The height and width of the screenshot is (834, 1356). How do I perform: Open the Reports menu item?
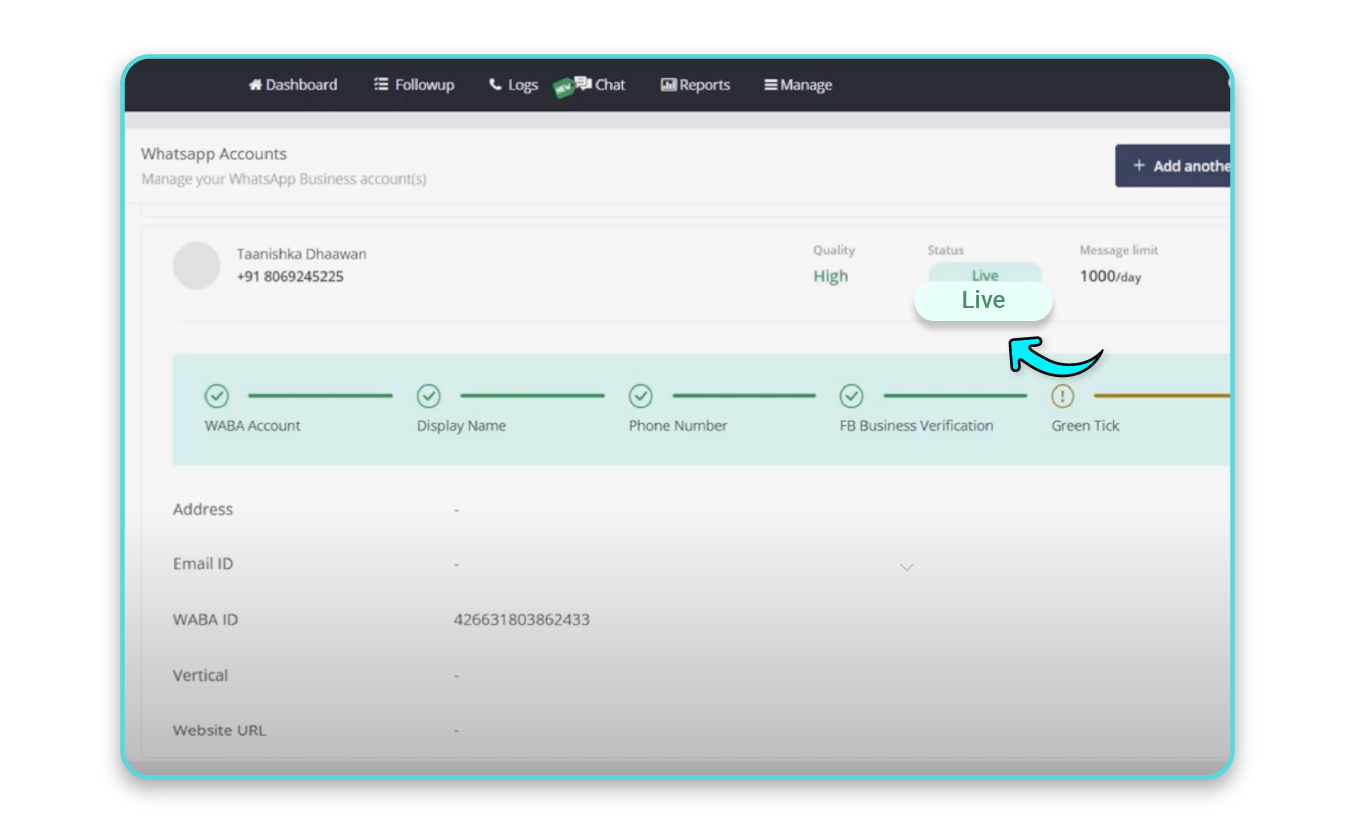tap(695, 85)
